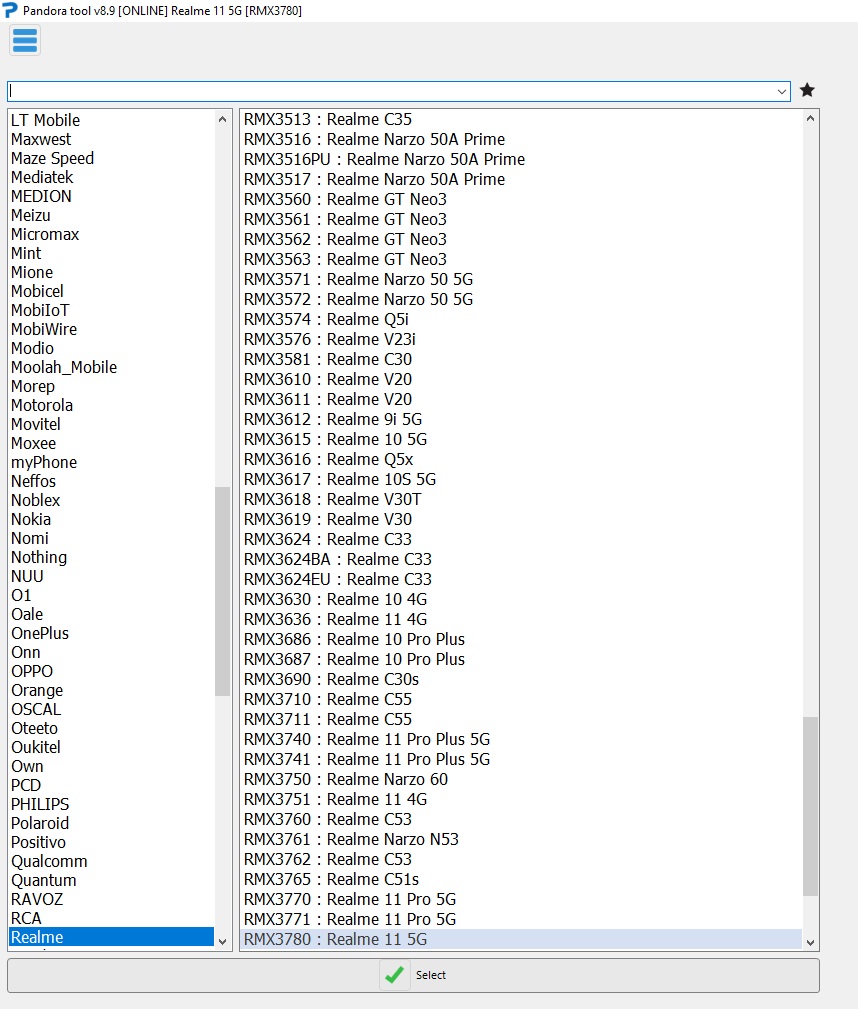Select Maze Speed brand
This screenshot has height=1009, width=858.
click(52, 158)
